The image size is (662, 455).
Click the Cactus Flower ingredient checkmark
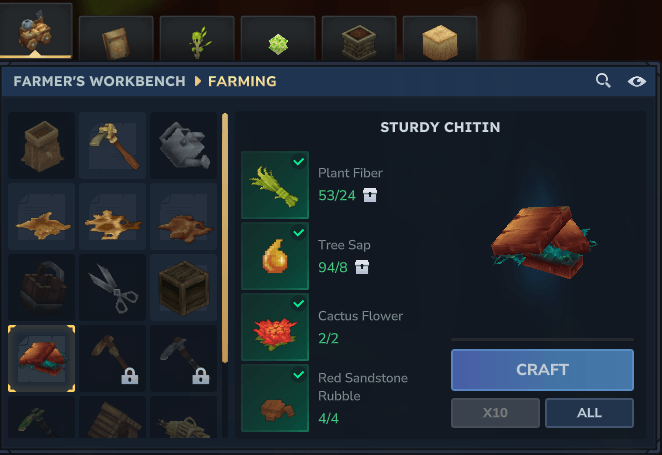coord(299,303)
